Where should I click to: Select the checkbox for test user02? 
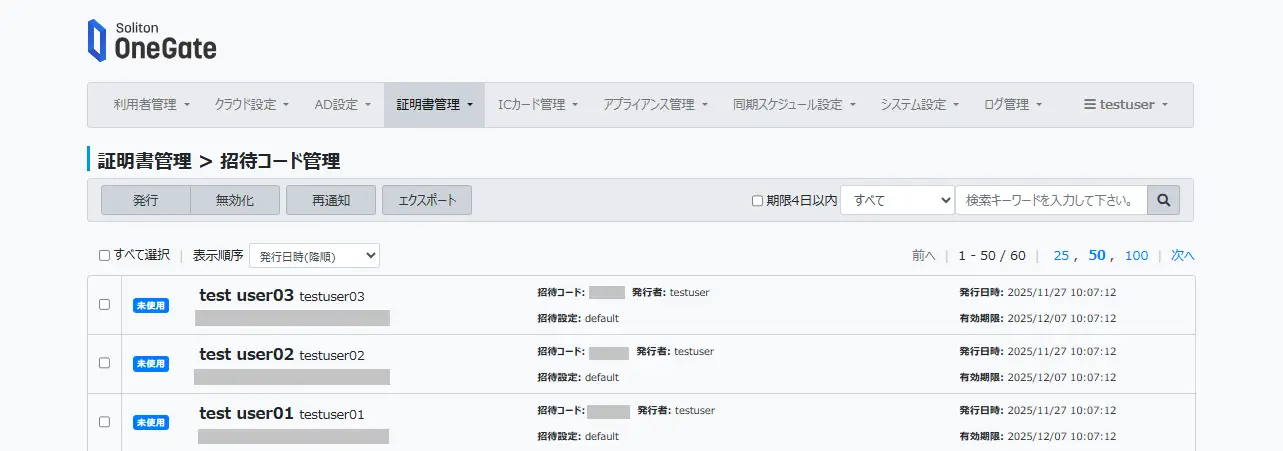(x=104, y=363)
